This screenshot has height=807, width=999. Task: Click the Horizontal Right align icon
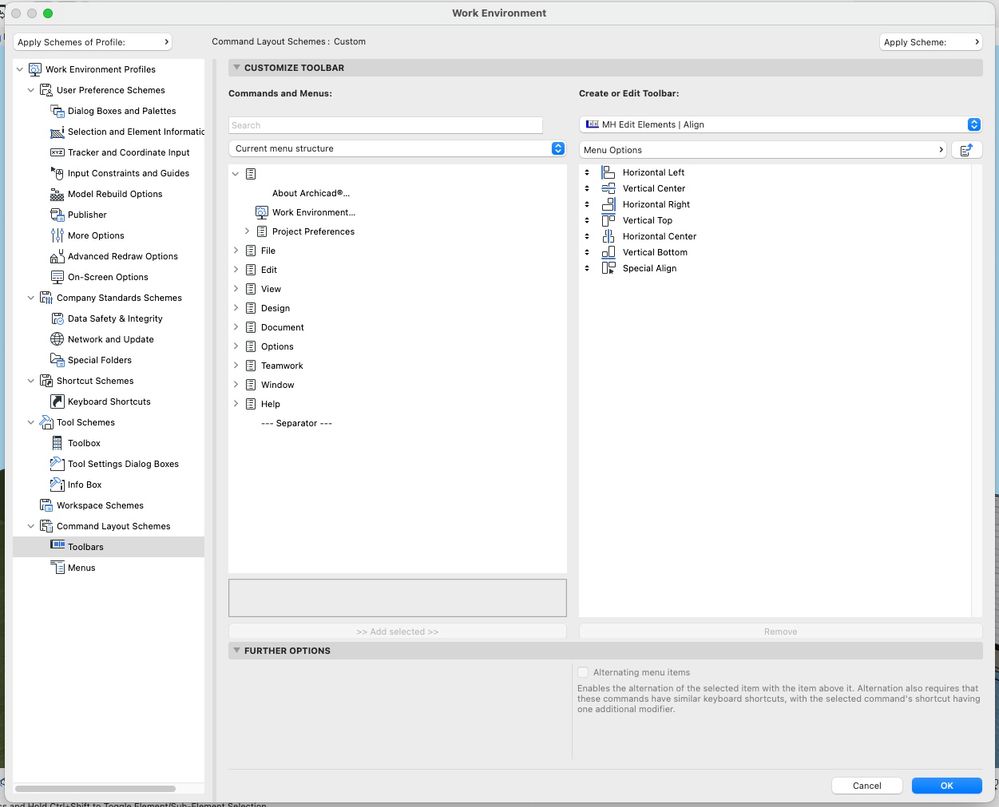pyautogui.click(x=608, y=204)
